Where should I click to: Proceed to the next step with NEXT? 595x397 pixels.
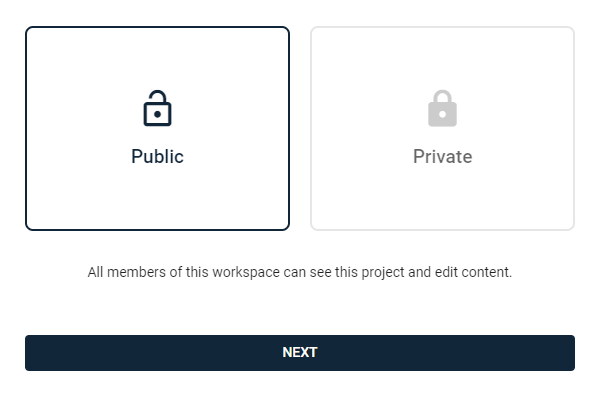(x=300, y=353)
